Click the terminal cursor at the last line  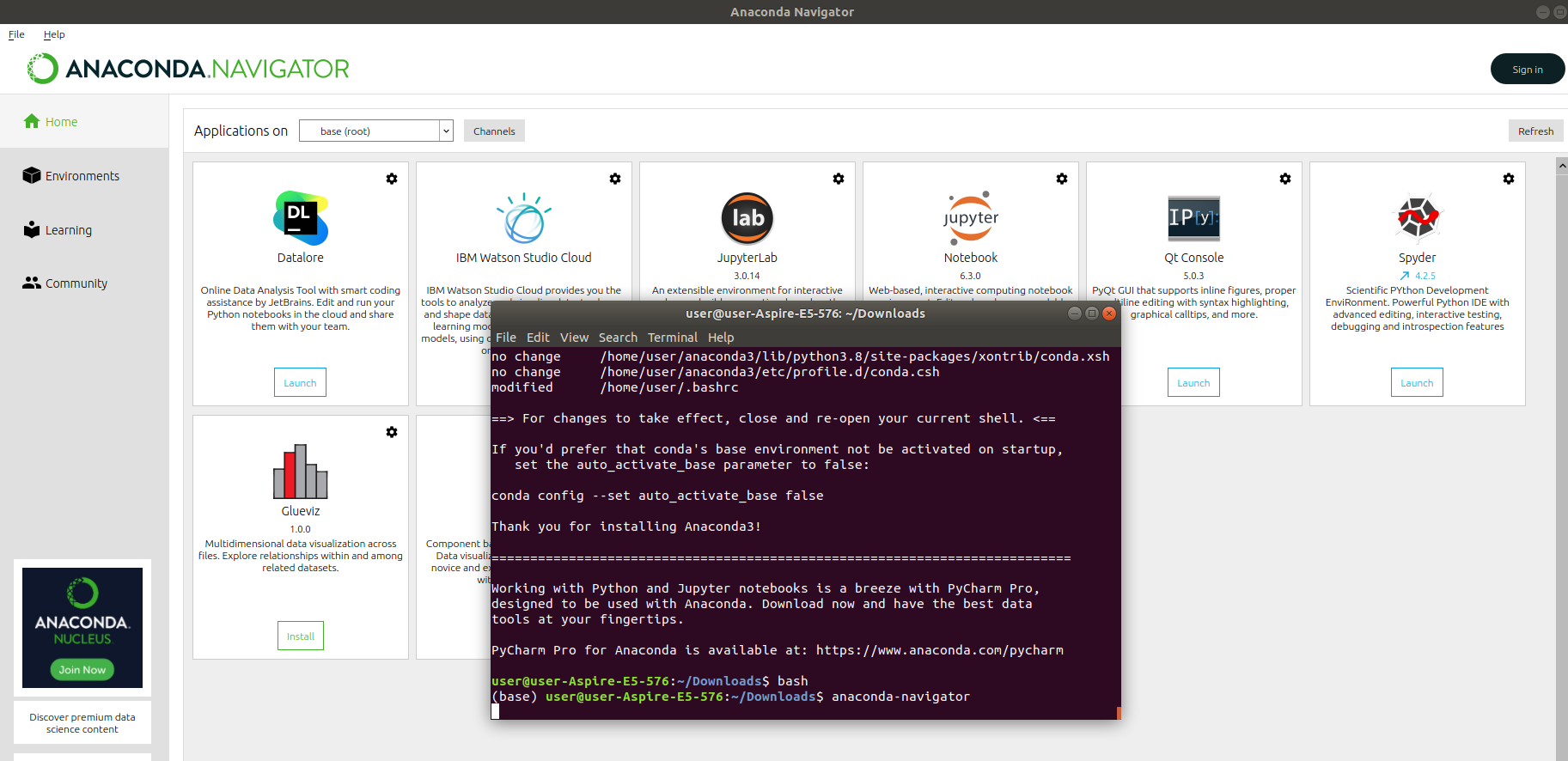point(495,711)
